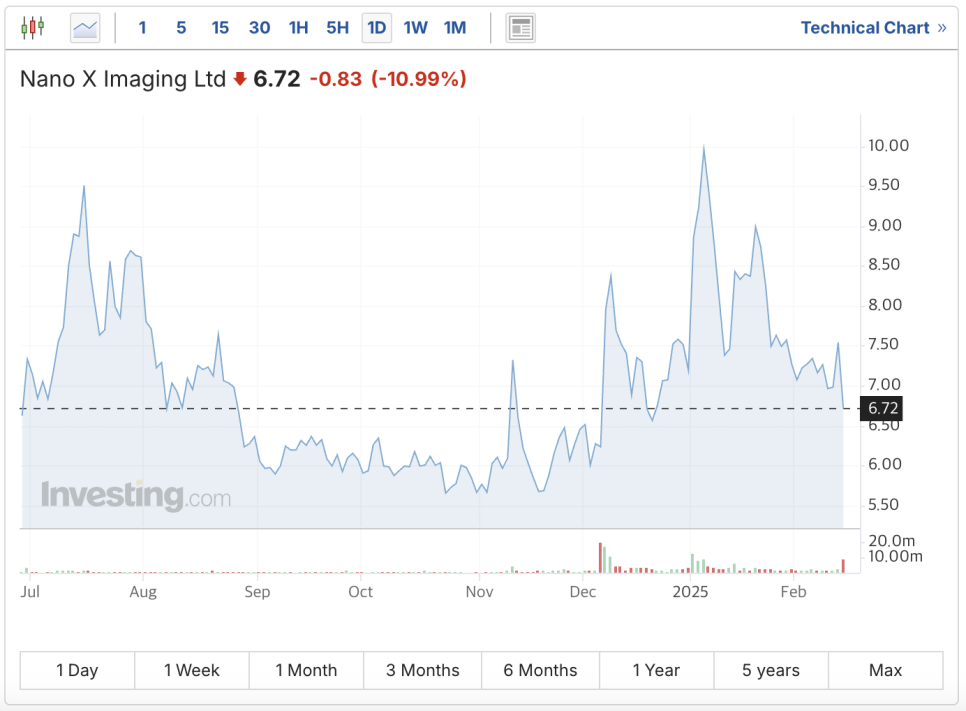The height and width of the screenshot is (711, 966).
Task: Click the 5.50 price axis label
Action: point(883,505)
